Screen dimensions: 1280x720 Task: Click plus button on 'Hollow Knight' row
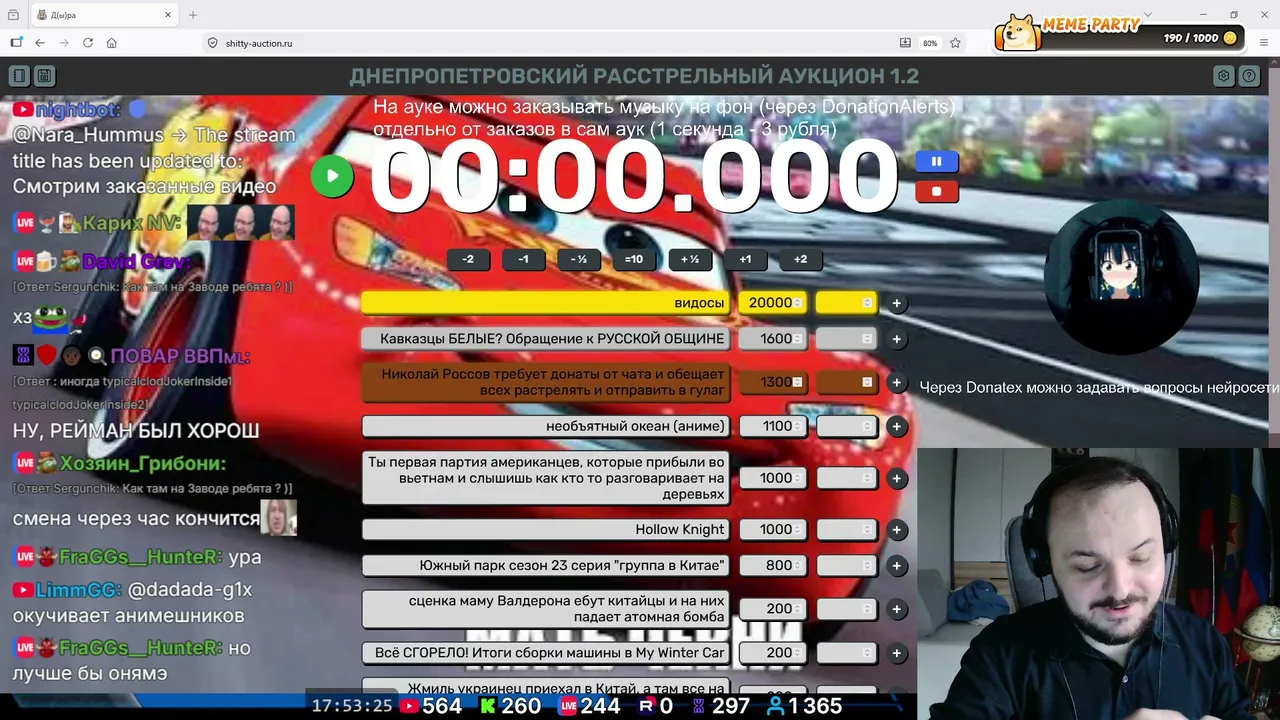(x=896, y=530)
